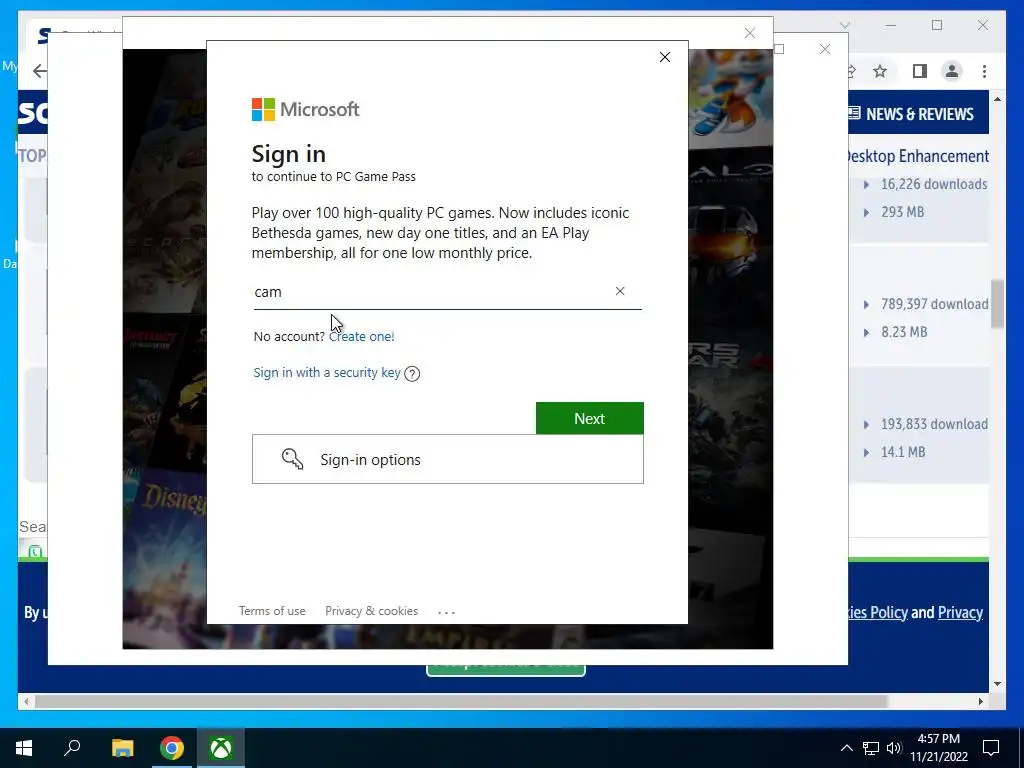Click scroll right arrow on horizontal scrollbar
1024x768 pixels.
981,701
